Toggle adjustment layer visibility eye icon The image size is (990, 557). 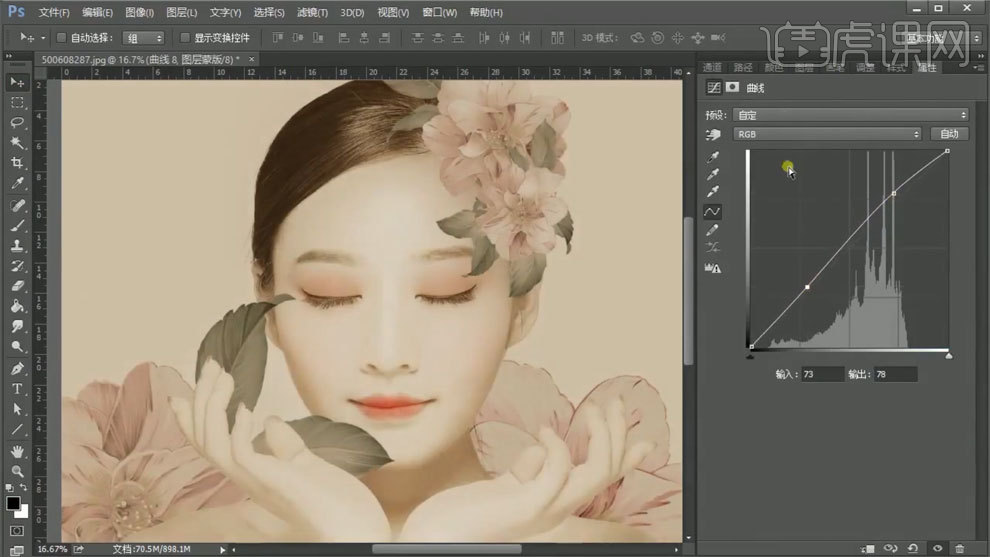click(x=937, y=548)
